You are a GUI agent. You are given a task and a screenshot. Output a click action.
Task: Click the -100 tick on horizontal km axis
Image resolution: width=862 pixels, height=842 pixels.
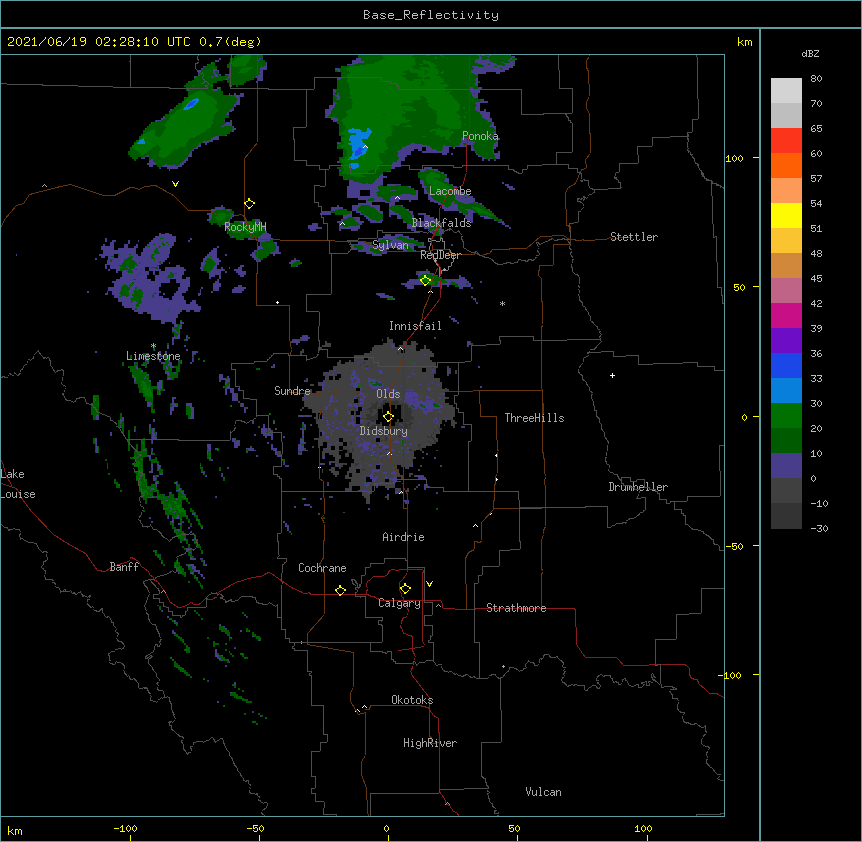click(126, 828)
